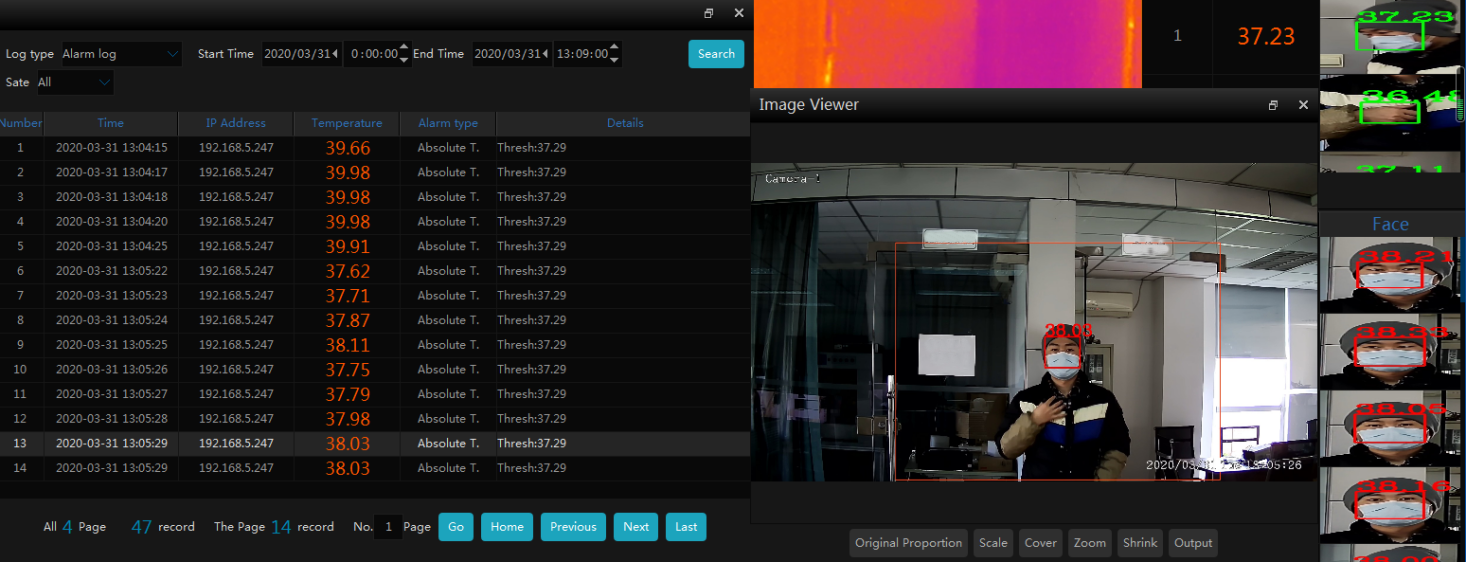The height and width of the screenshot is (562, 1466).
Task: Close the Image Viewer window
Action: tap(1303, 105)
